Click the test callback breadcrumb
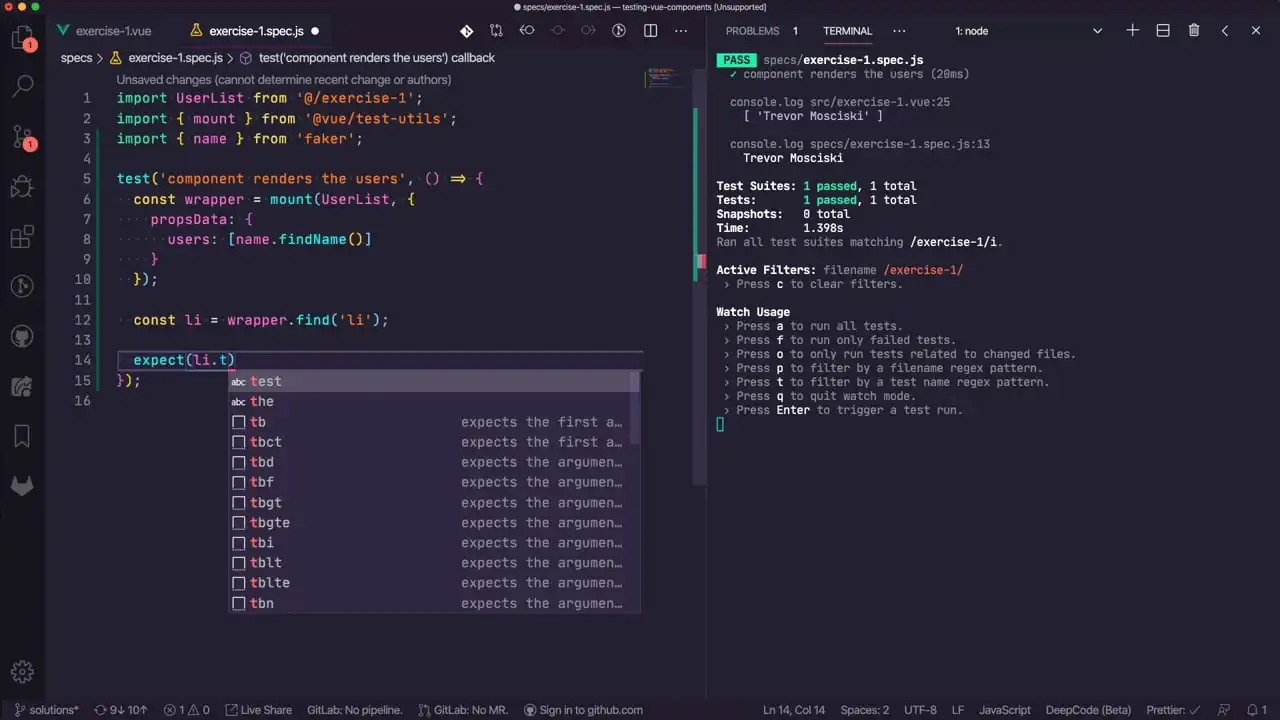The width and height of the screenshot is (1280, 720). coord(366,58)
